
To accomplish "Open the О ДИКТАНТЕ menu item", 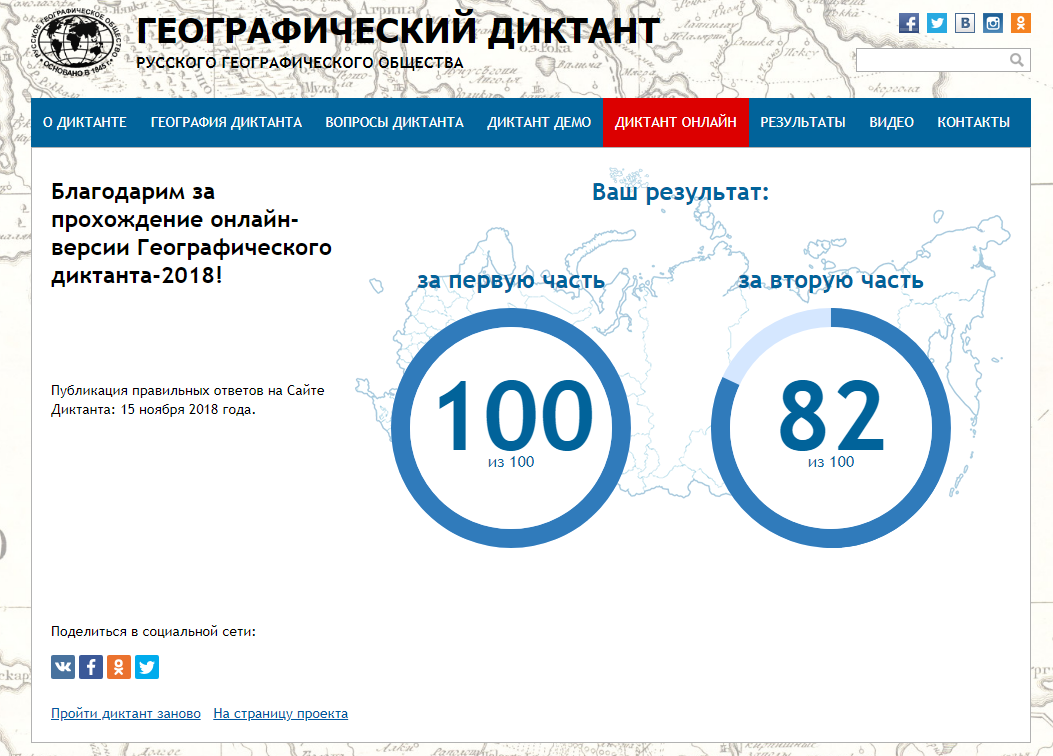I will (x=85, y=122).
